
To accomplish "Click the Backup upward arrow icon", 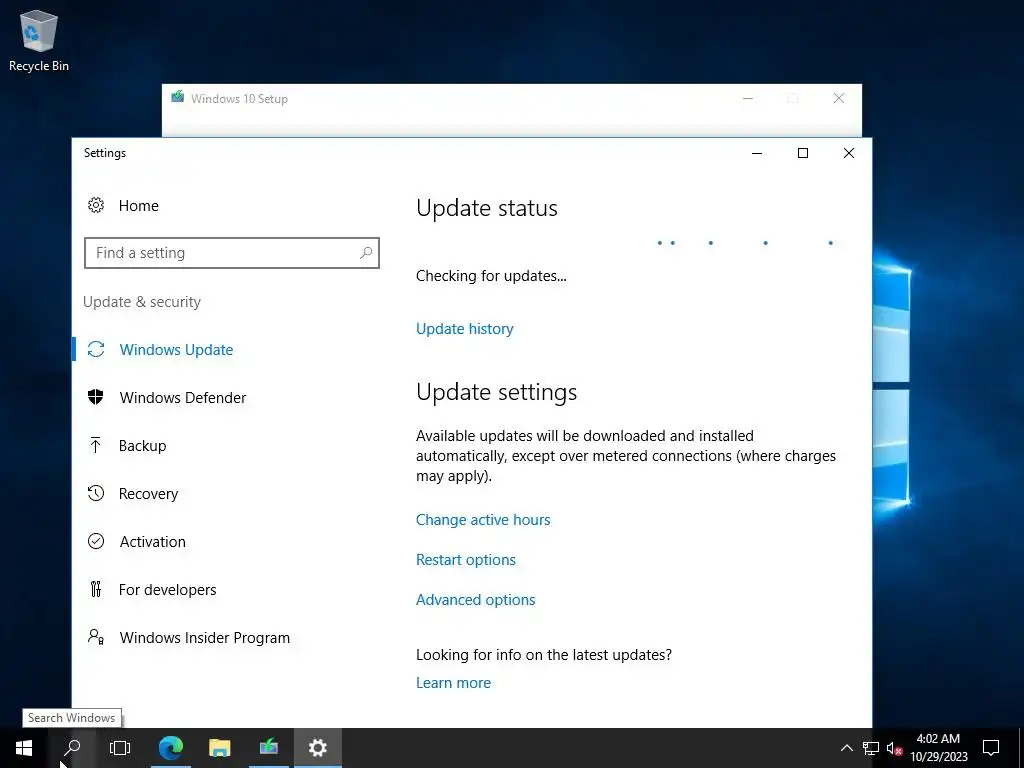I will [96, 445].
